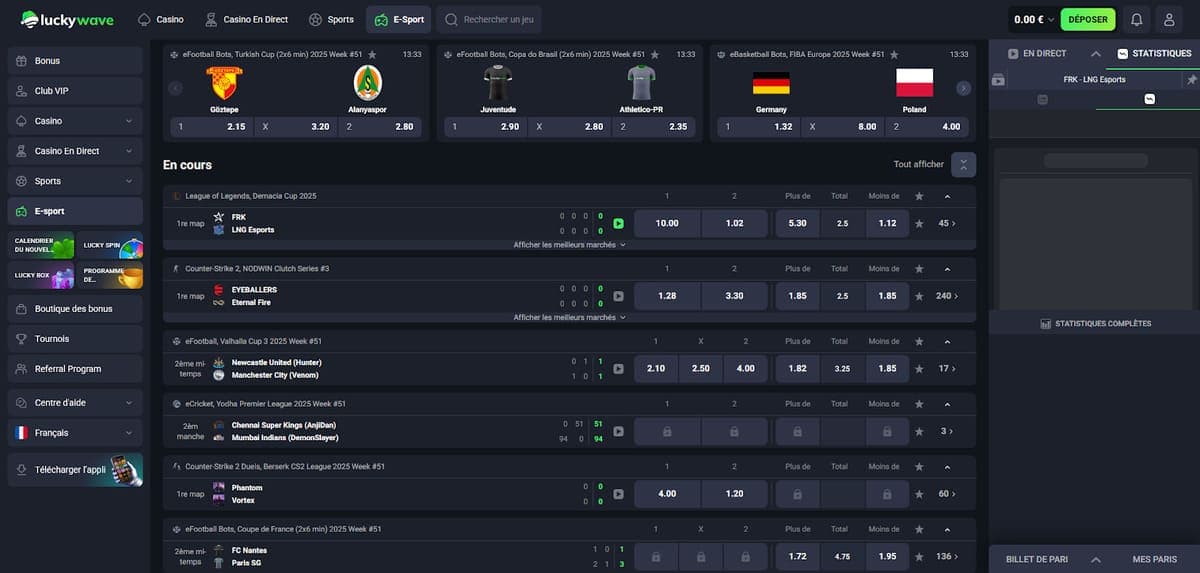Open stream icon for Newcastle United vs Manchester City
Image resolution: width=1200 pixels, height=573 pixels.
618,369
